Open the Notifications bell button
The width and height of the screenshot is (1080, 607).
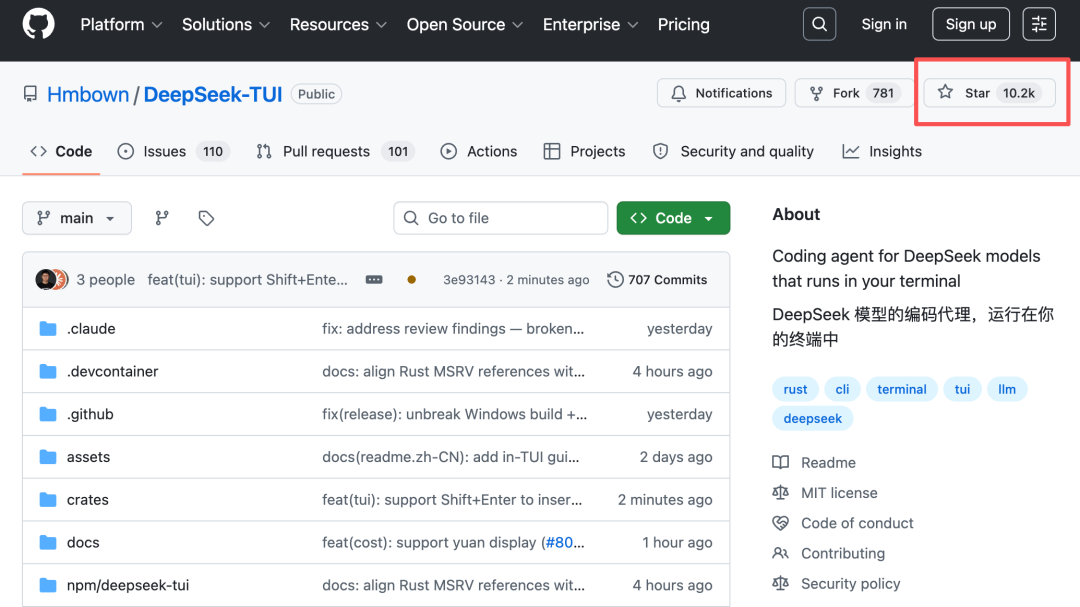[721, 93]
